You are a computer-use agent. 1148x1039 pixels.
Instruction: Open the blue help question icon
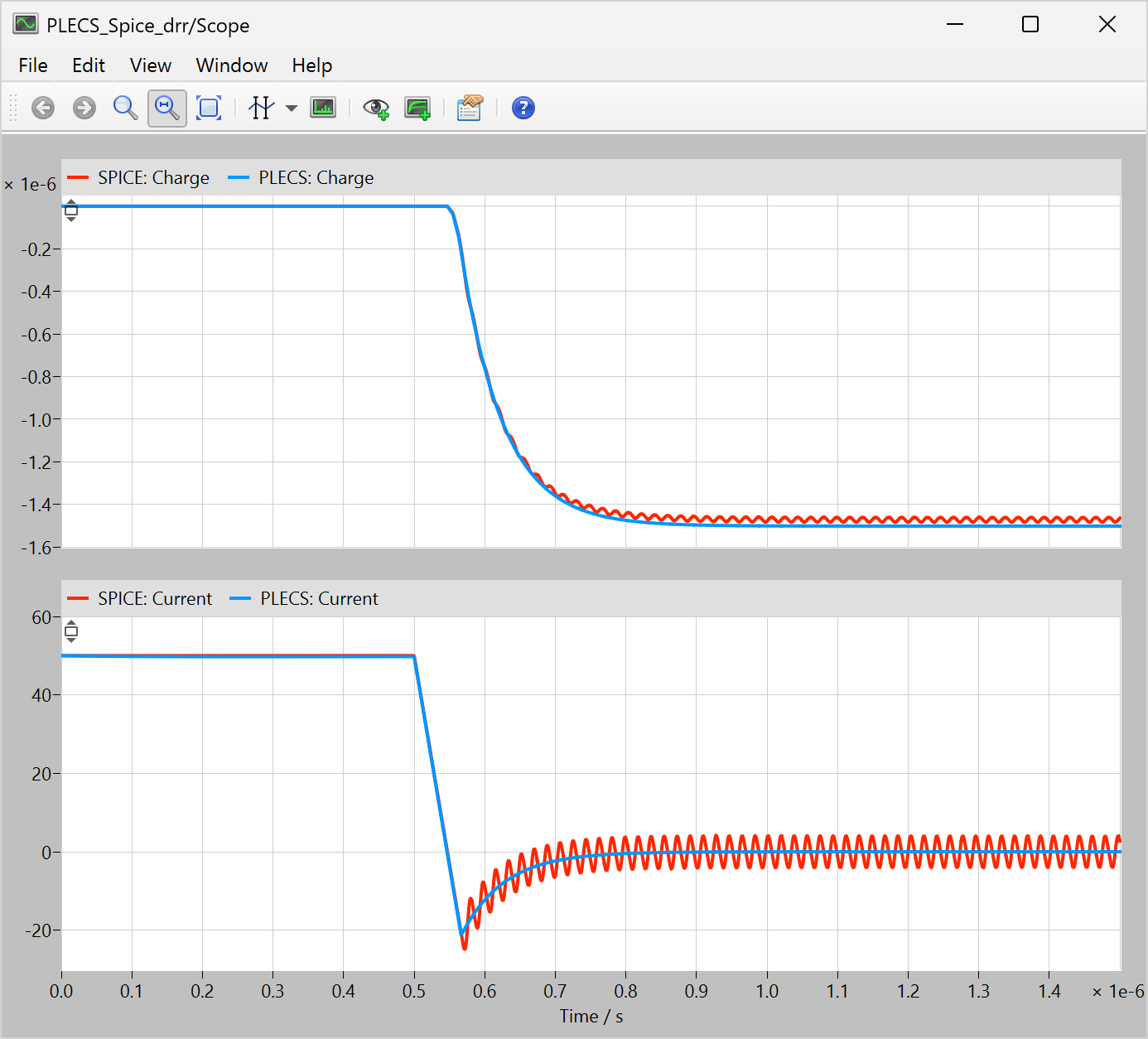point(523,108)
